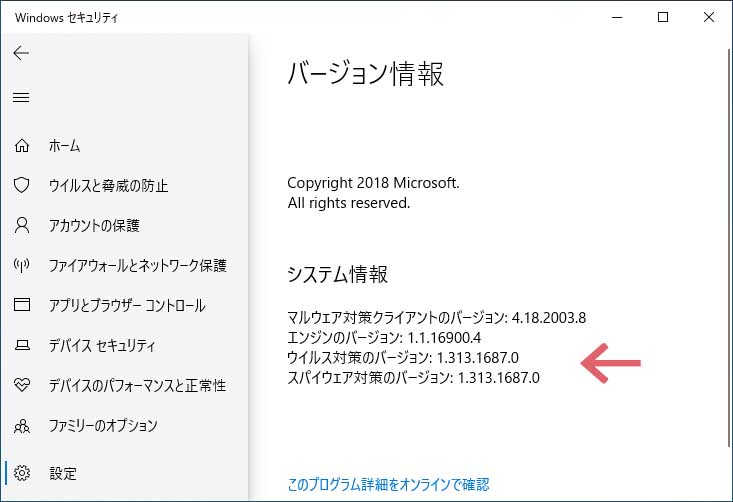
Task: Click the person icon for account protection
Action: [22, 225]
